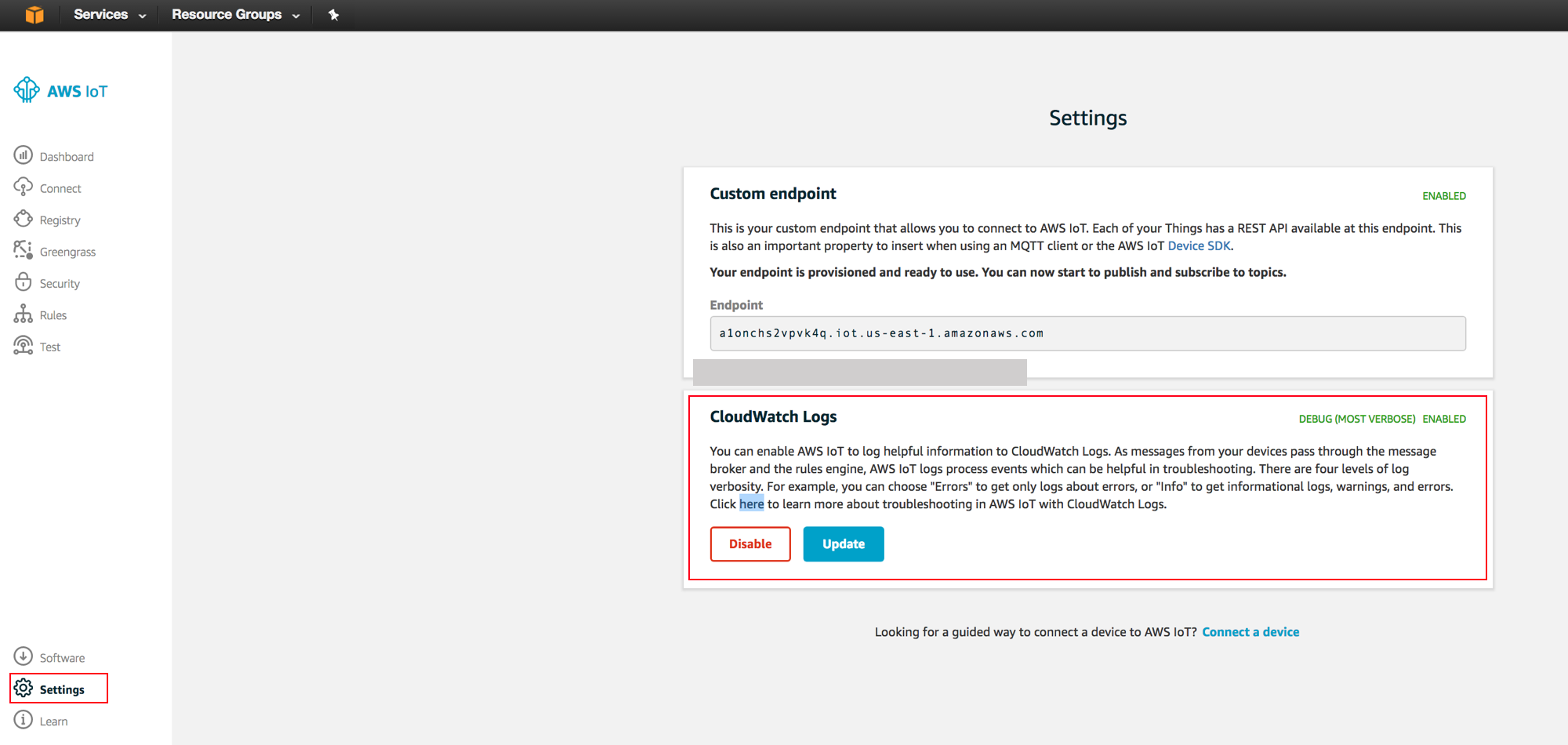Select the endpoint address field
This screenshot has height=745, width=1568.
pos(1087,333)
